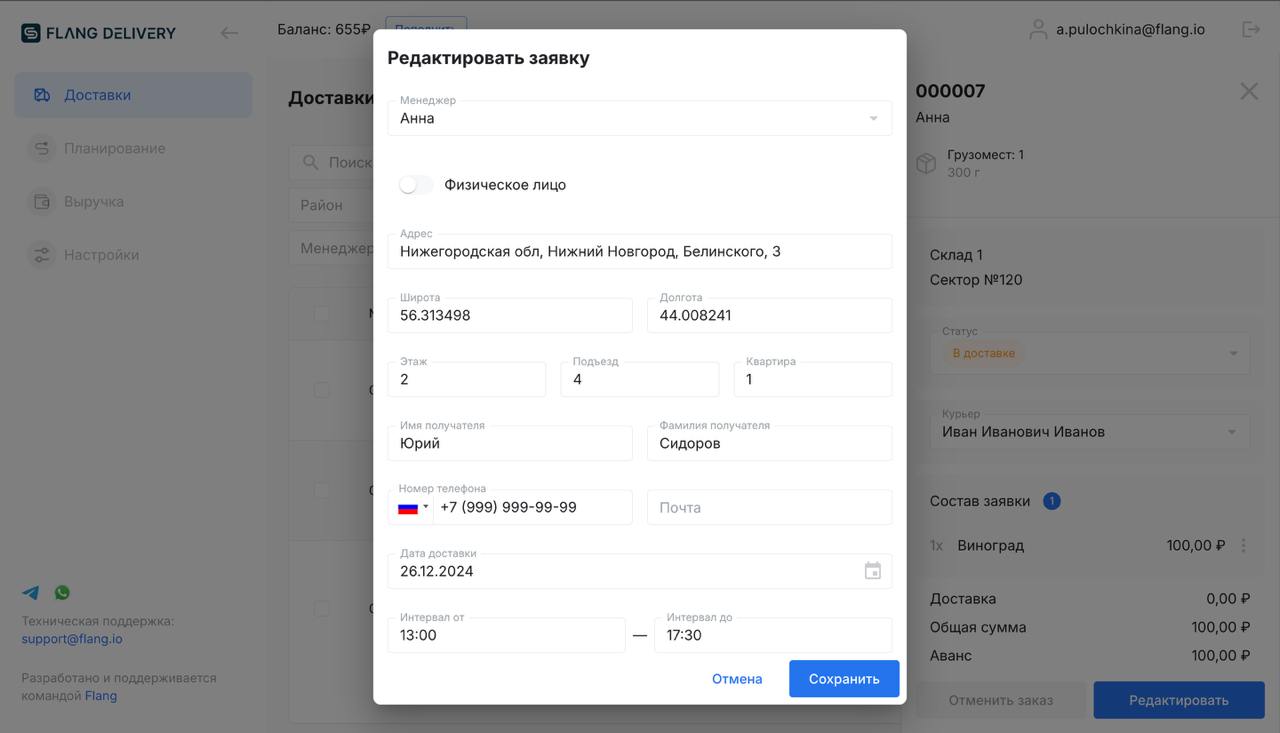Click the logout icon near the email
The image size is (1280, 733).
[1251, 30]
